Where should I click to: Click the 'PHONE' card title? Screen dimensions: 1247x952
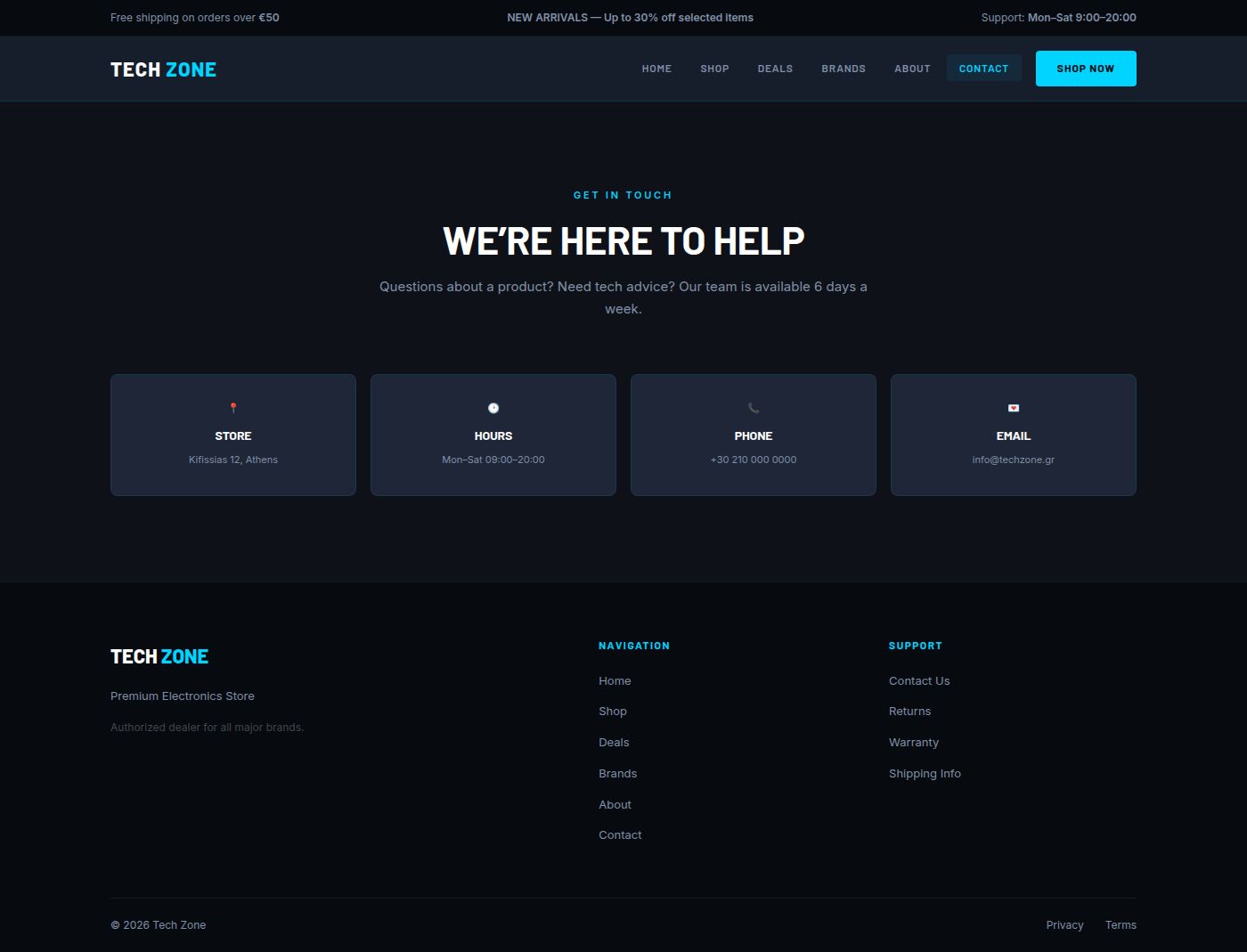point(754,435)
